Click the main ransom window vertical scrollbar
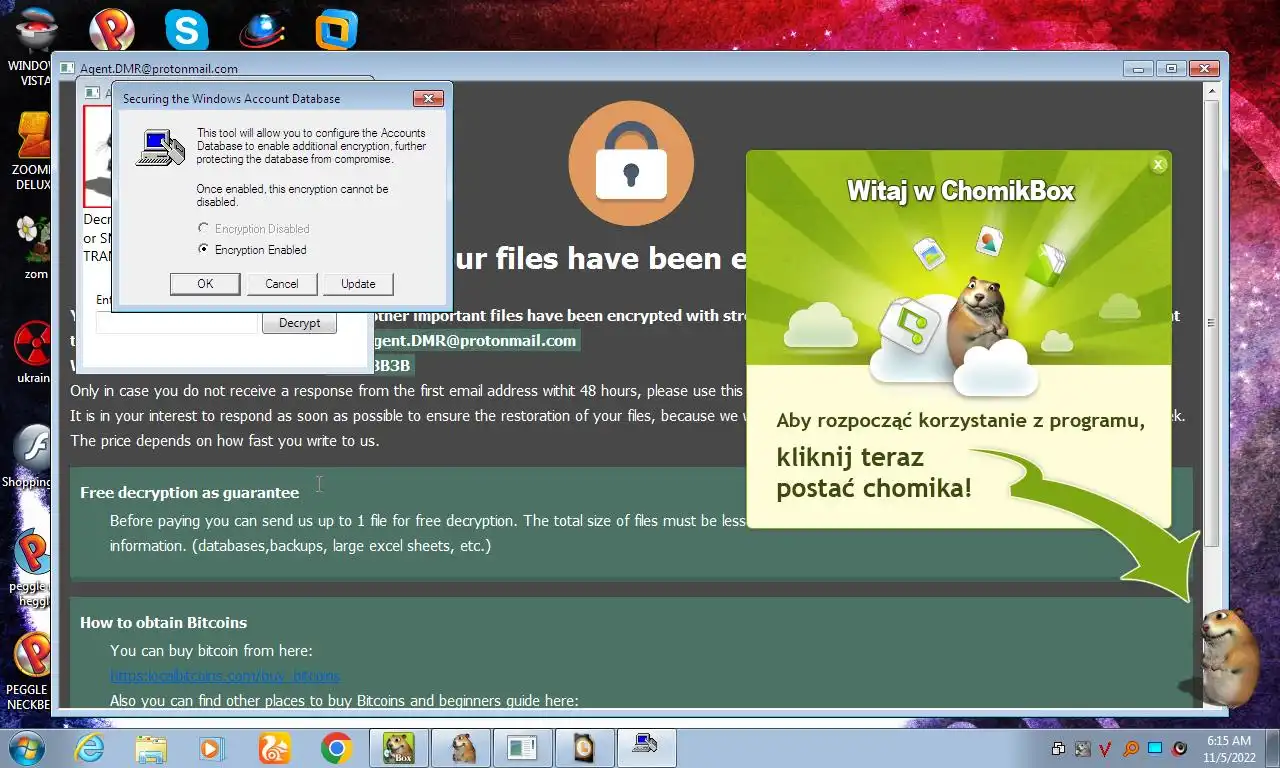The width and height of the screenshot is (1280, 768). [x=1212, y=323]
